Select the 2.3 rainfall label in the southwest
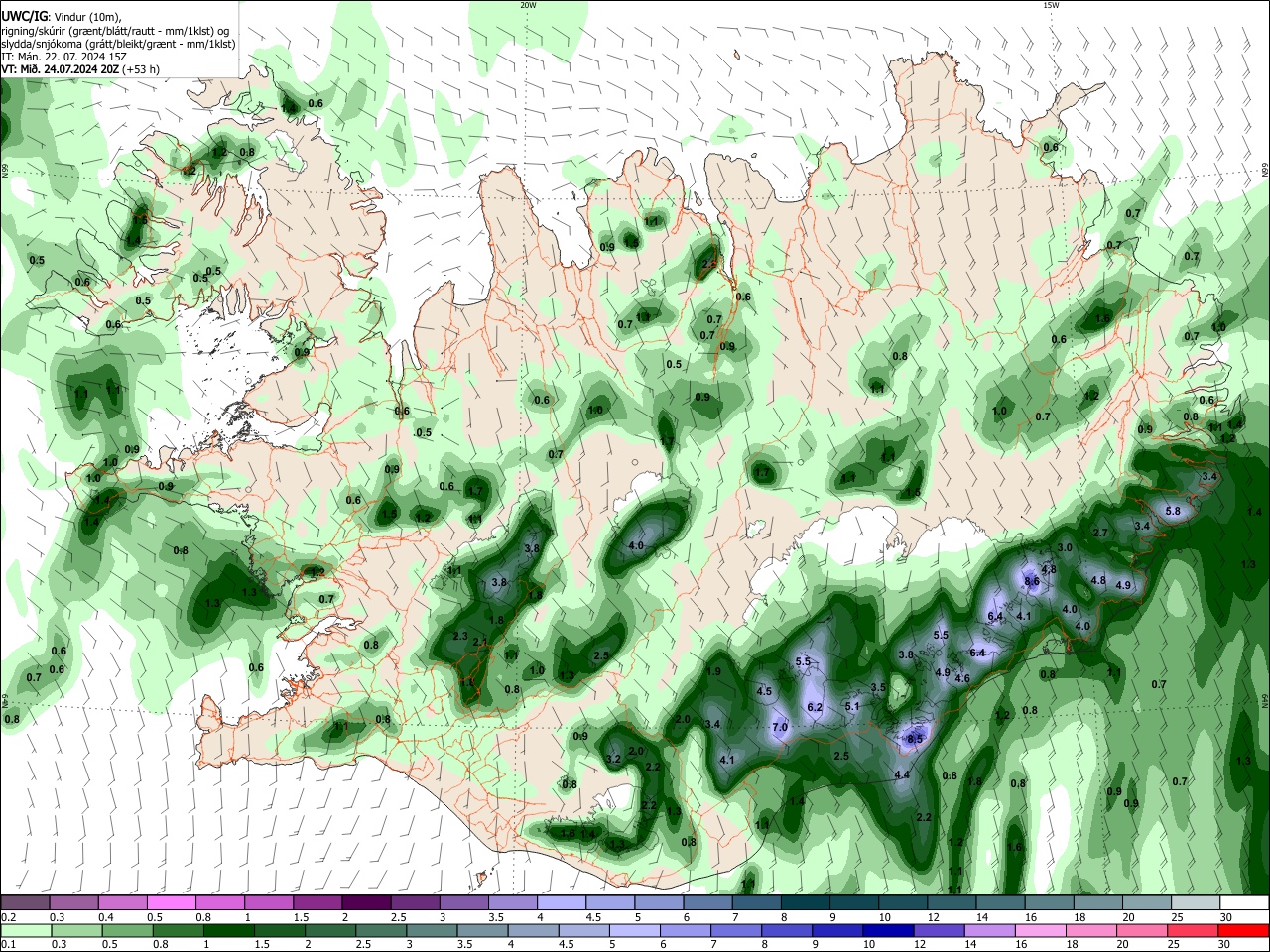 pos(460,636)
